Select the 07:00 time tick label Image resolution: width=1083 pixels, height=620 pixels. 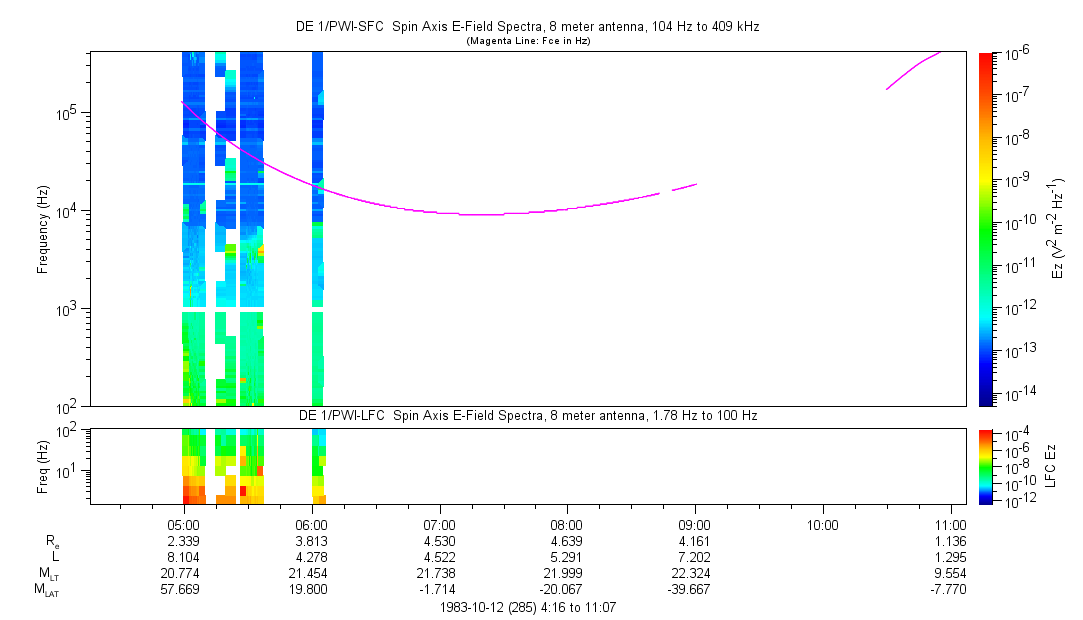pos(440,524)
